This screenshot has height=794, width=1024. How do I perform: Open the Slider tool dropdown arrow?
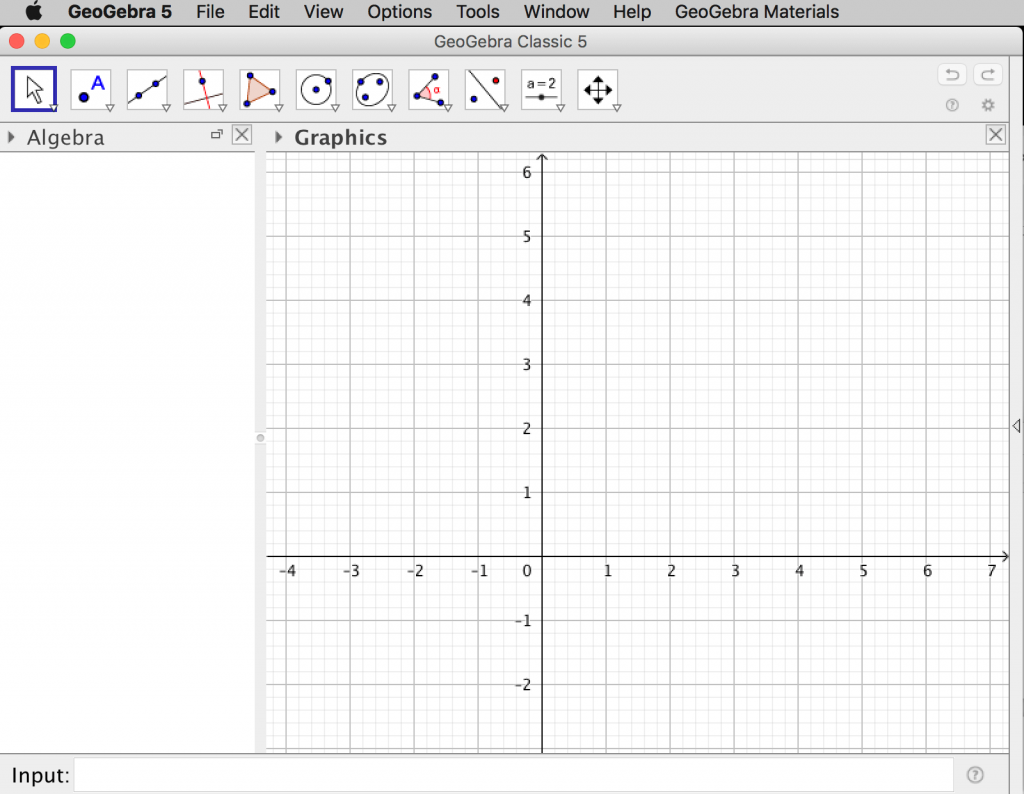(x=560, y=108)
